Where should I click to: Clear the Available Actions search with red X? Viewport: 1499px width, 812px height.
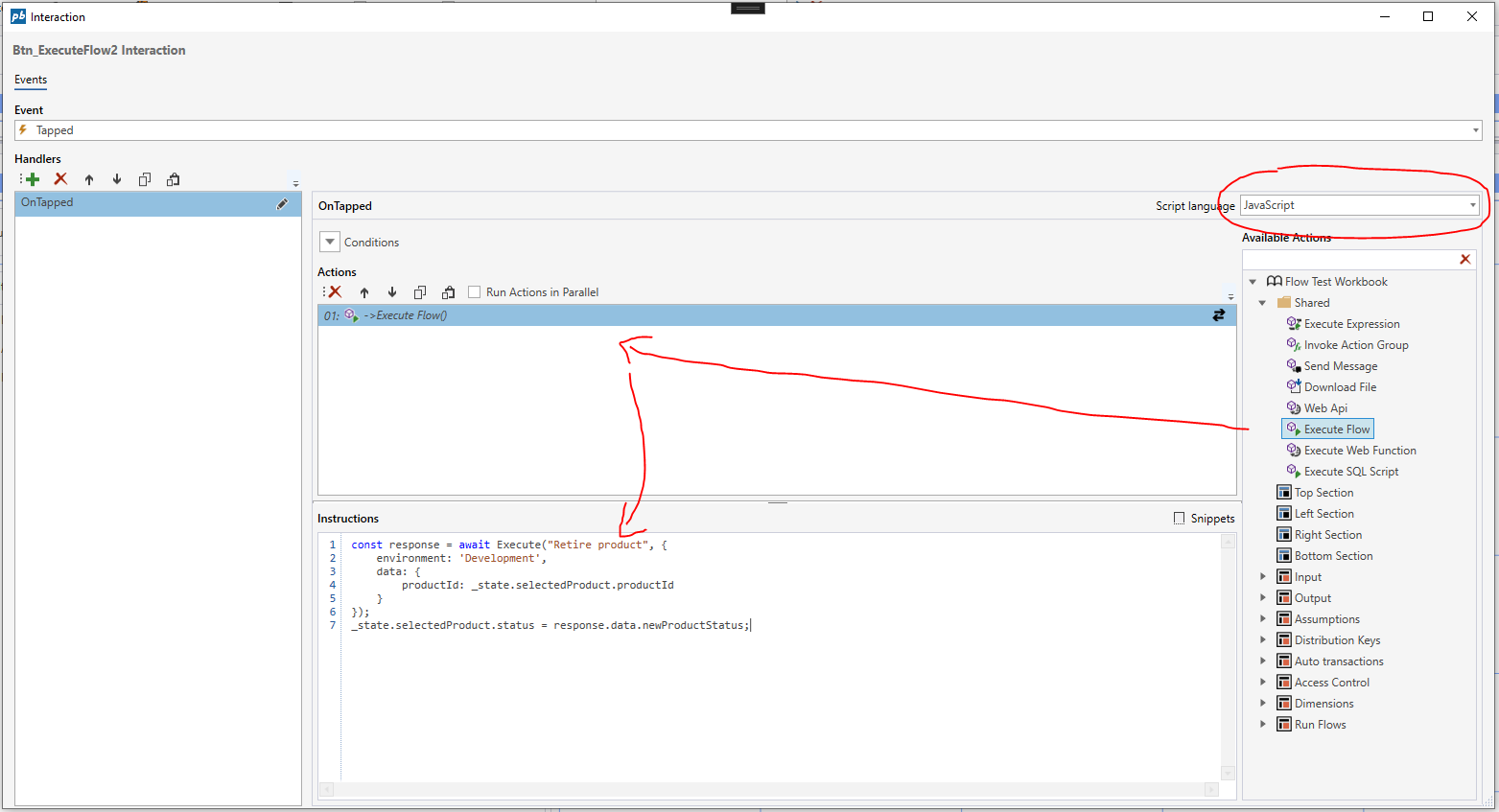[1464, 260]
